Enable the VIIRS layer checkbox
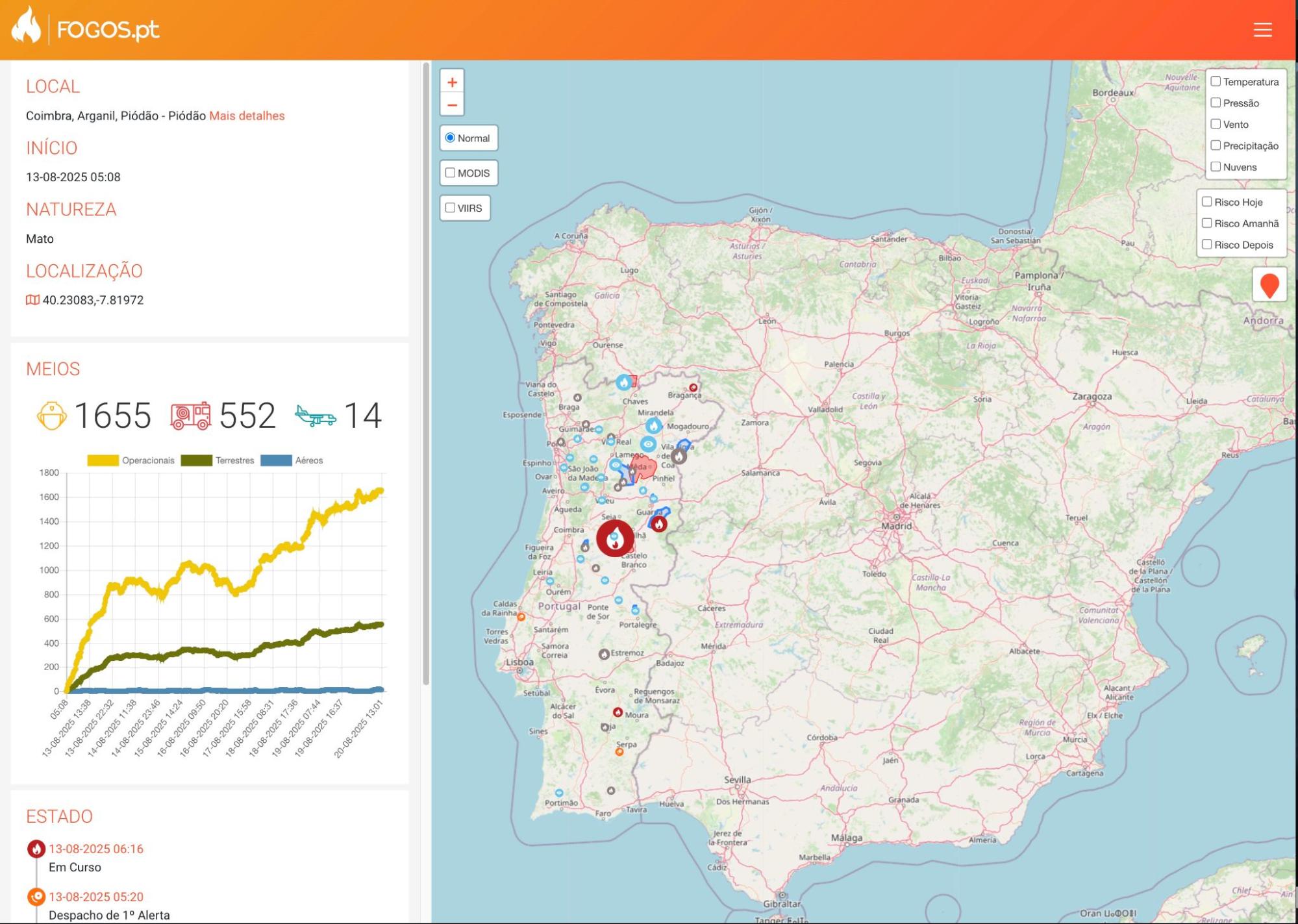This screenshot has height=924, width=1298. (x=450, y=208)
